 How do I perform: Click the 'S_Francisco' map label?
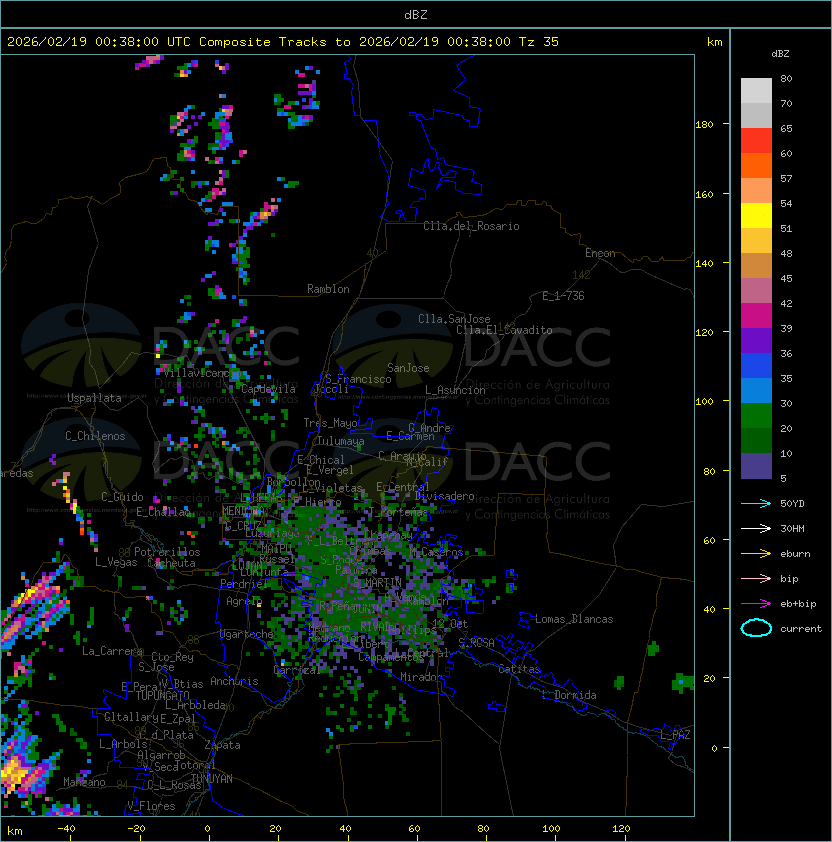(x=358, y=379)
